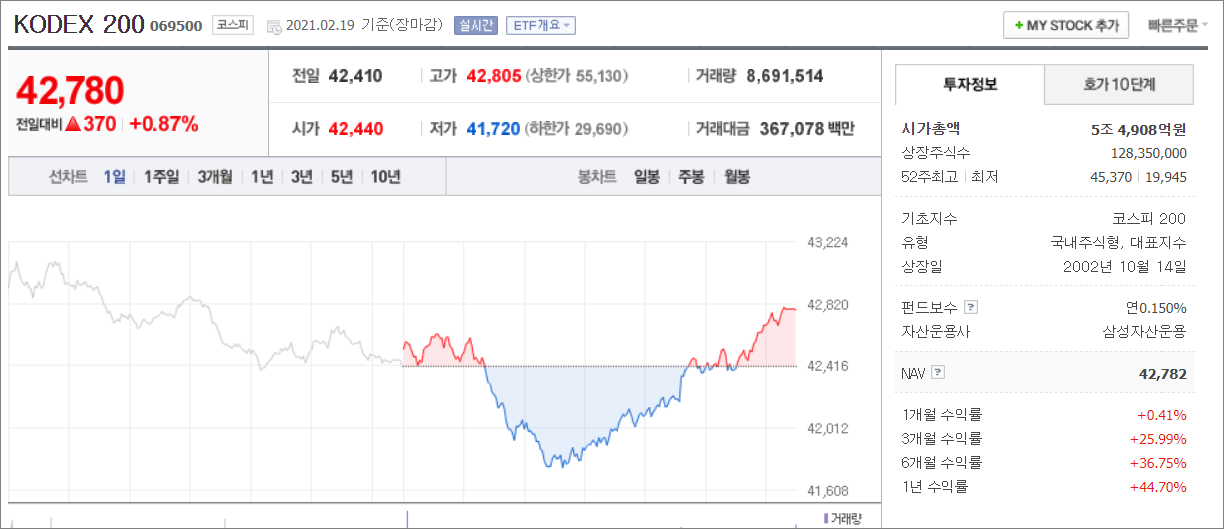Select the 3개월 line chart period
This screenshot has width=1224, height=529.
214,177
